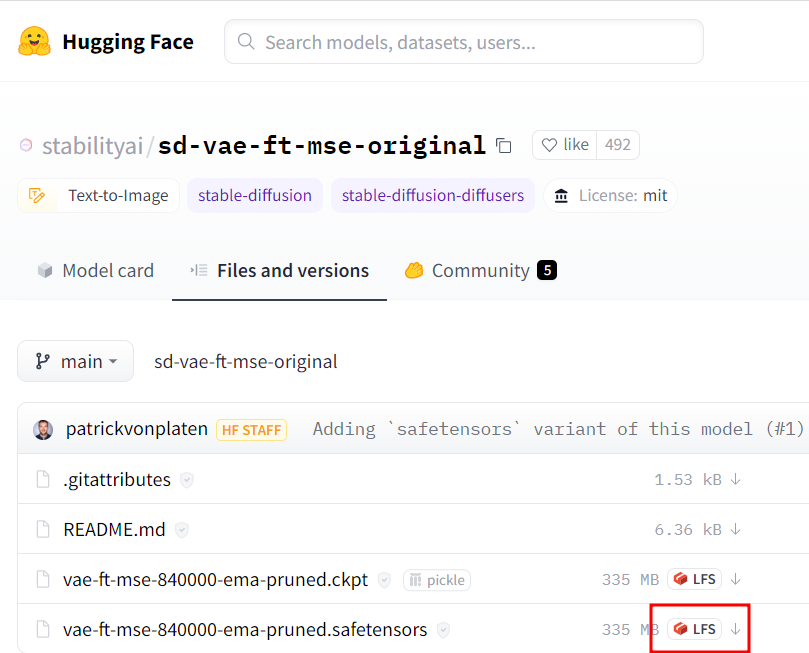Click the .safetensors shield icon
This screenshot has height=653, width=809.
tap(443, 630)
